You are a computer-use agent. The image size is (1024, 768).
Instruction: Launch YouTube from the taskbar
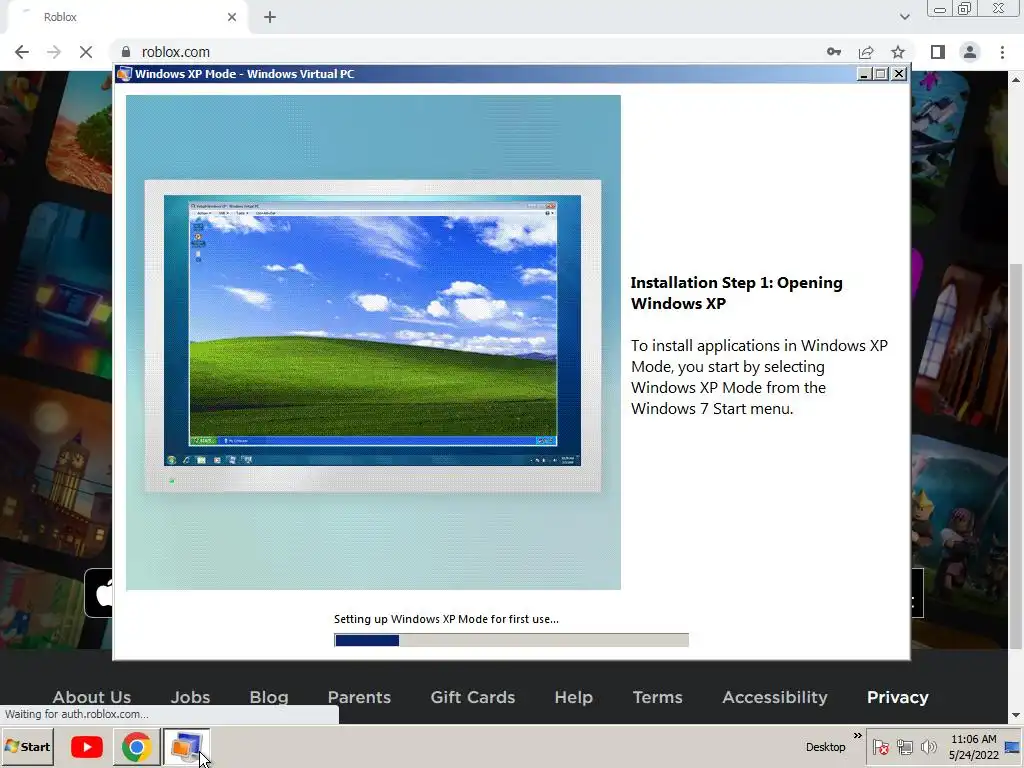pyautogui.click(x=86, y=746)
